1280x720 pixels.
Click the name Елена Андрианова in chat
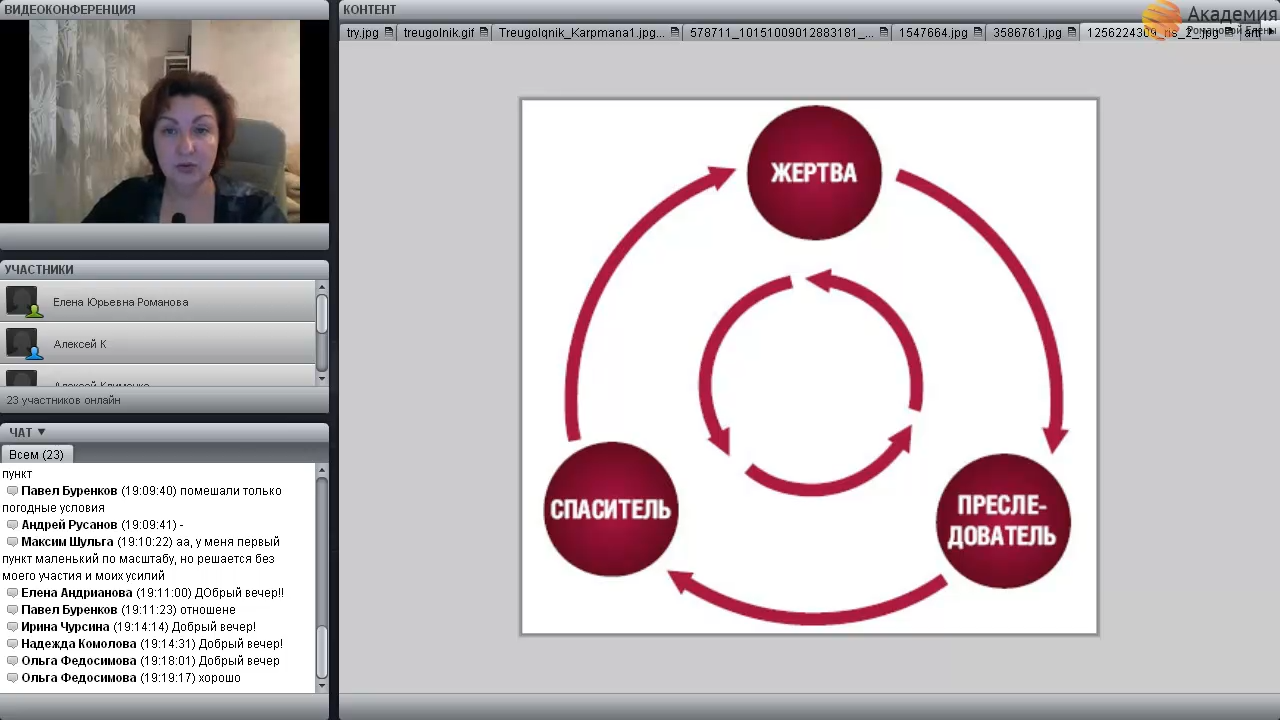[77, 593]
